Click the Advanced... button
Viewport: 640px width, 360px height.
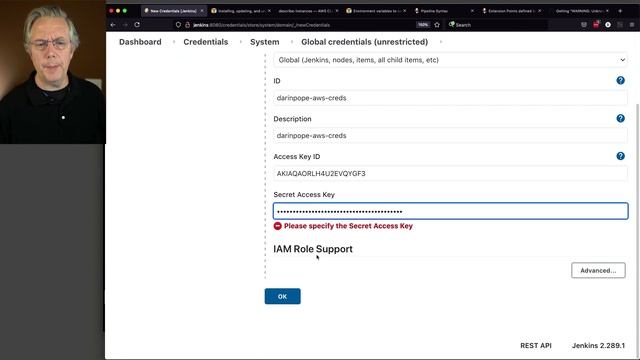click(x=598, y=270)
